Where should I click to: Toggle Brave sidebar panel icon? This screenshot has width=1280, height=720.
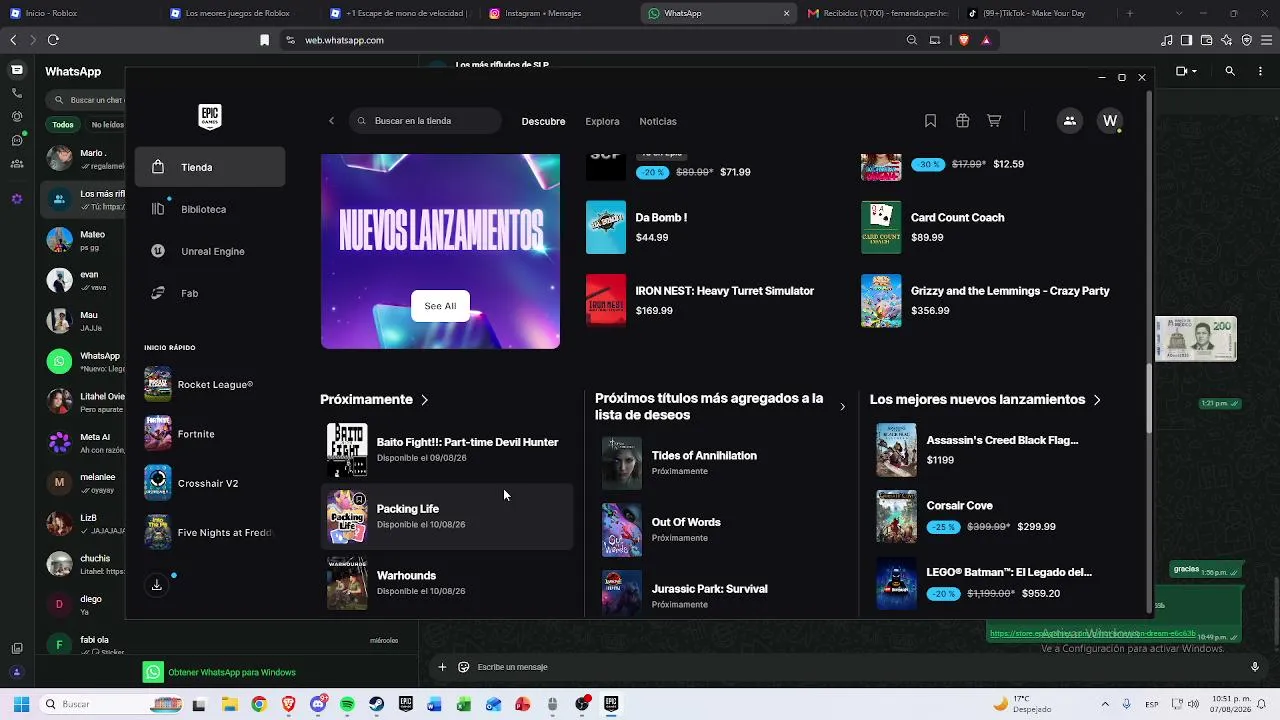point(1186,40)
